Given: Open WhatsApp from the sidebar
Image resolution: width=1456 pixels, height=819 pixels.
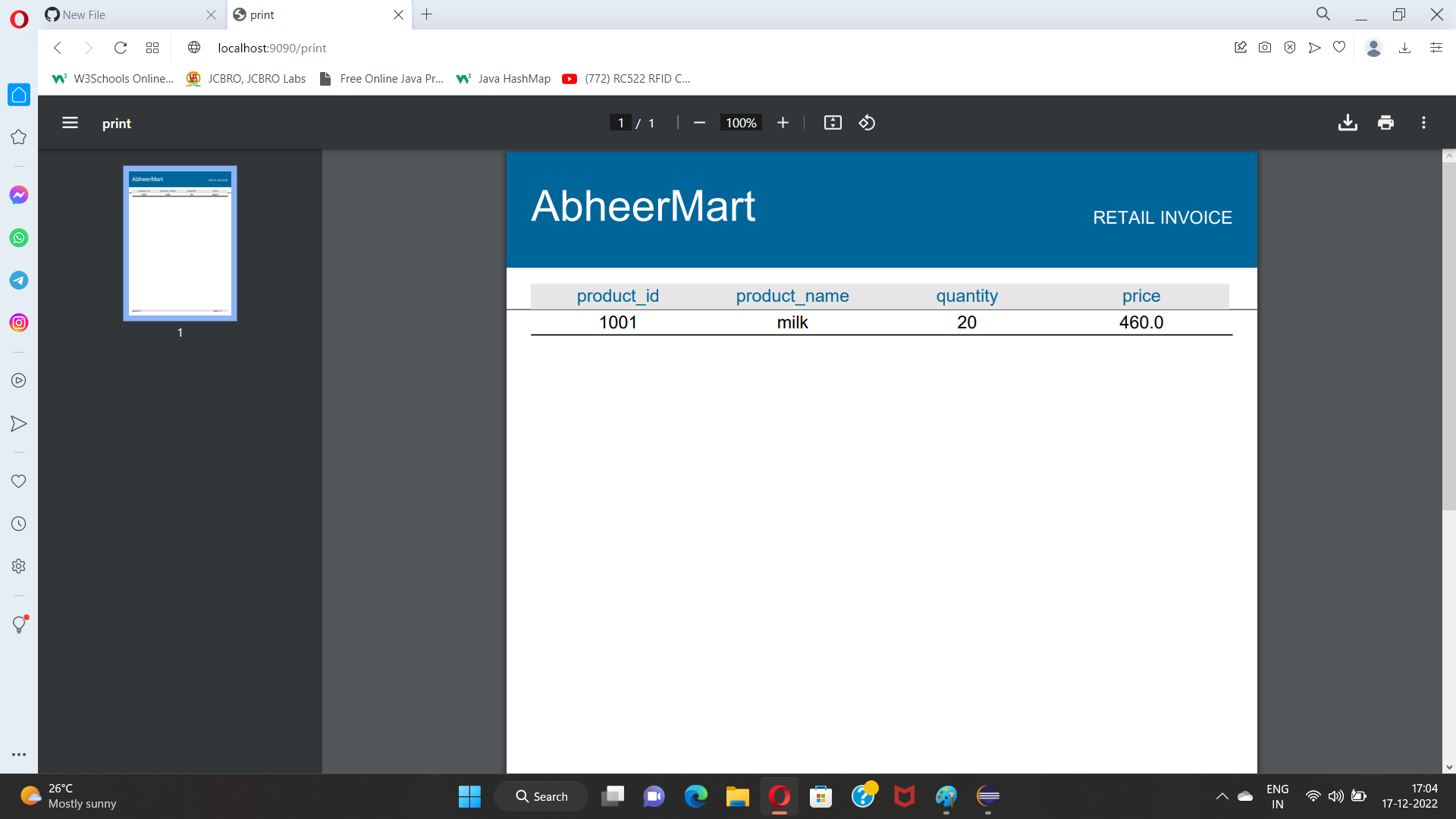Looking at the screenshot, I should click(x=18, y=237).
